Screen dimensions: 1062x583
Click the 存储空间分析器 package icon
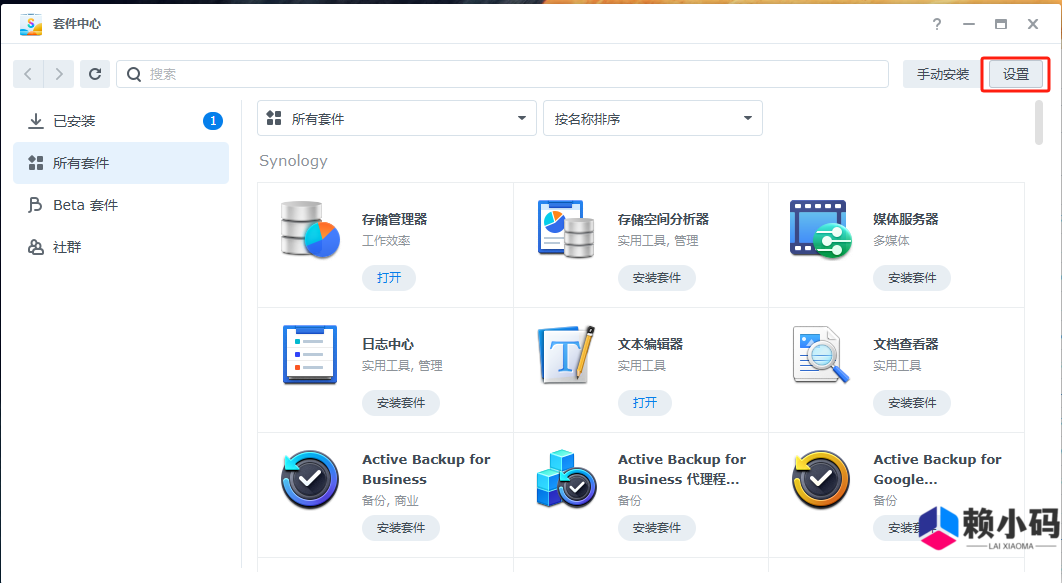tap(566, 229)
